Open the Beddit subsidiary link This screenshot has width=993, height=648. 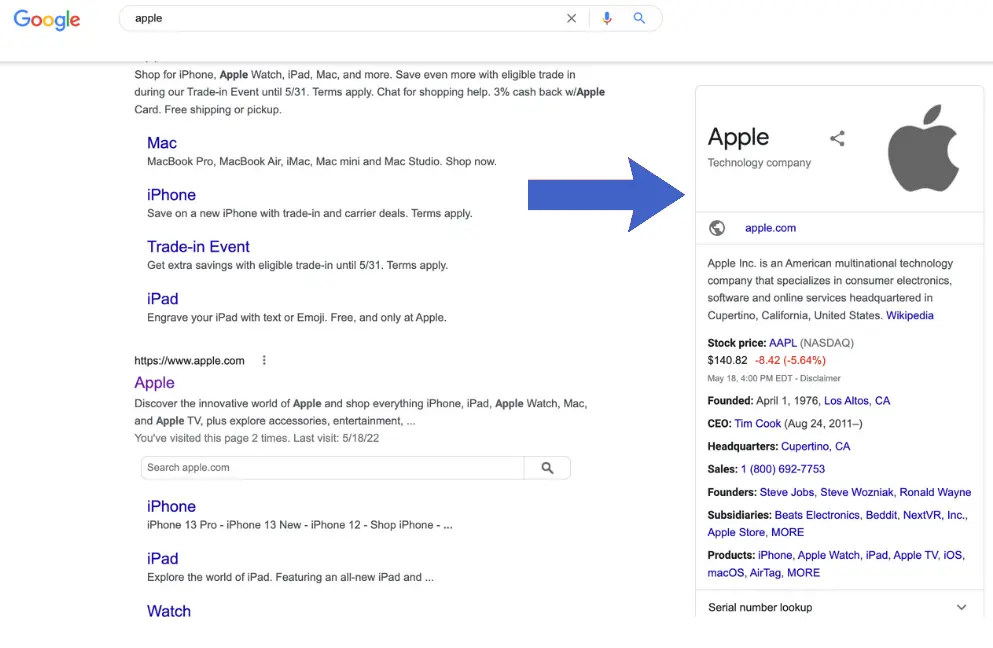(x=881, y=515)
